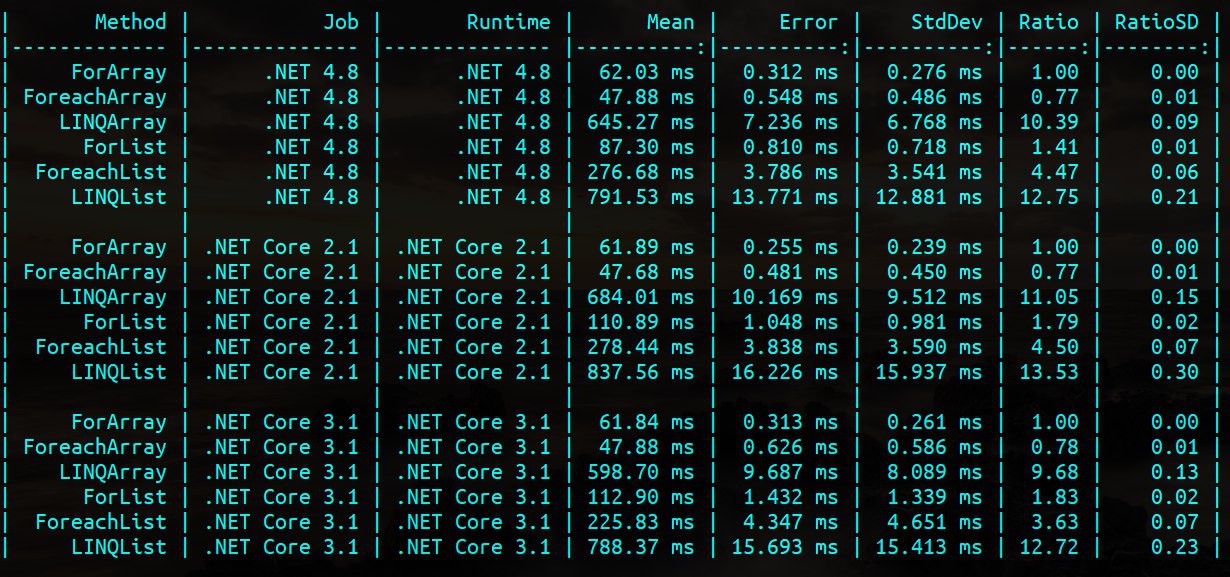
Task: Select the RatioSD value 0.09
Action: [x=1175, y=122]
